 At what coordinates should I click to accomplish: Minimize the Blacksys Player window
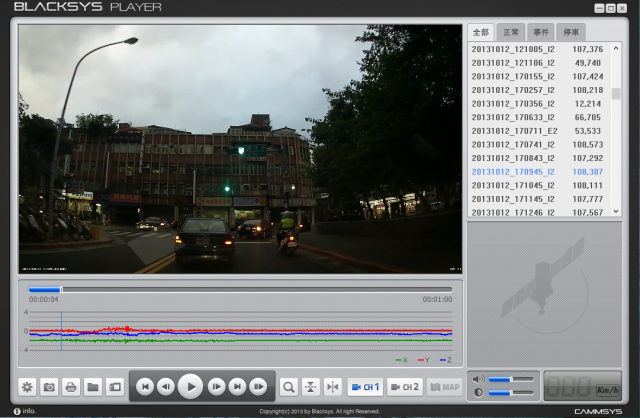click(599, 8)
